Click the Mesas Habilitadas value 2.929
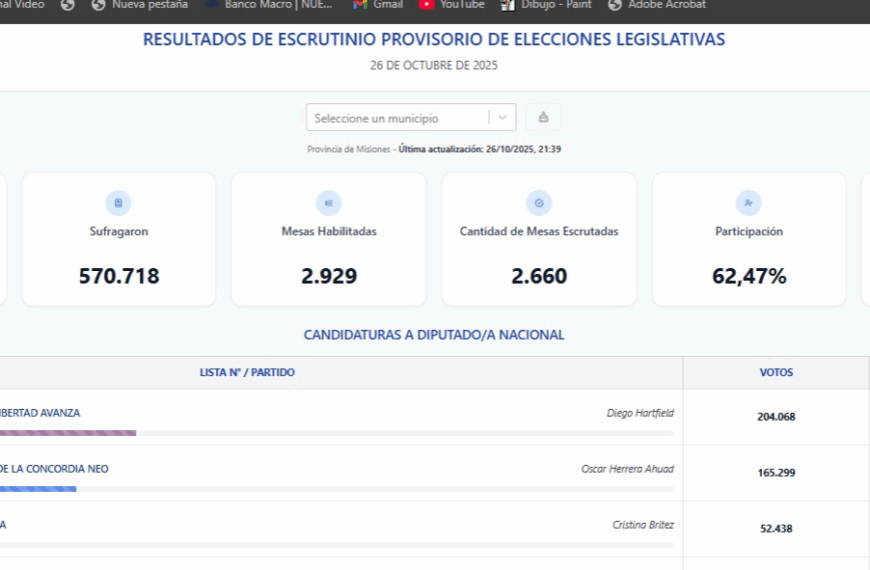Image resolution: width=870 pixels, height=570 pixels. (329, 276)
